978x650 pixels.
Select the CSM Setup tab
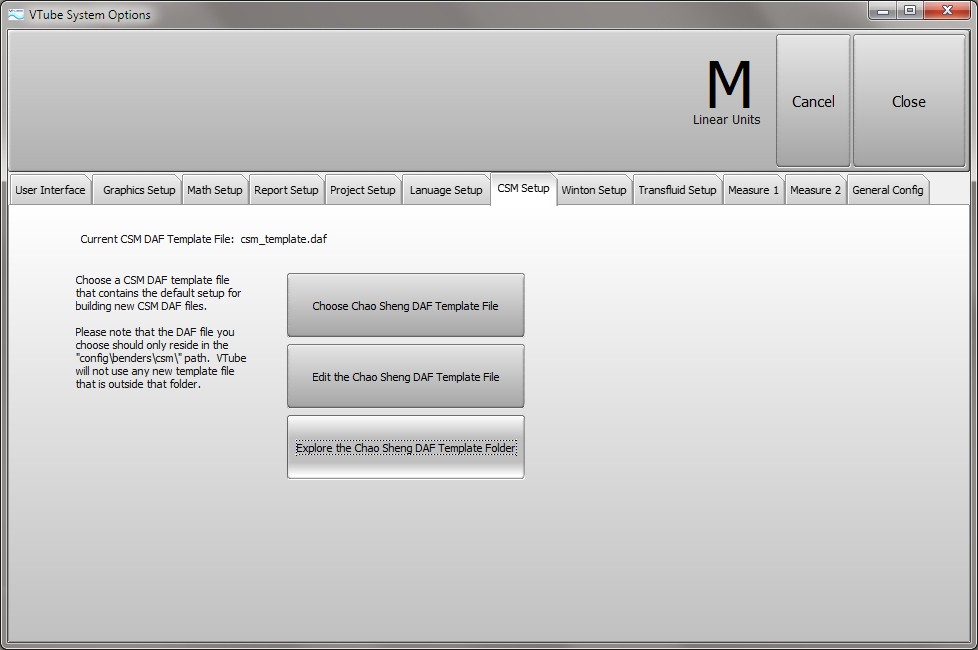click(523, 188)
